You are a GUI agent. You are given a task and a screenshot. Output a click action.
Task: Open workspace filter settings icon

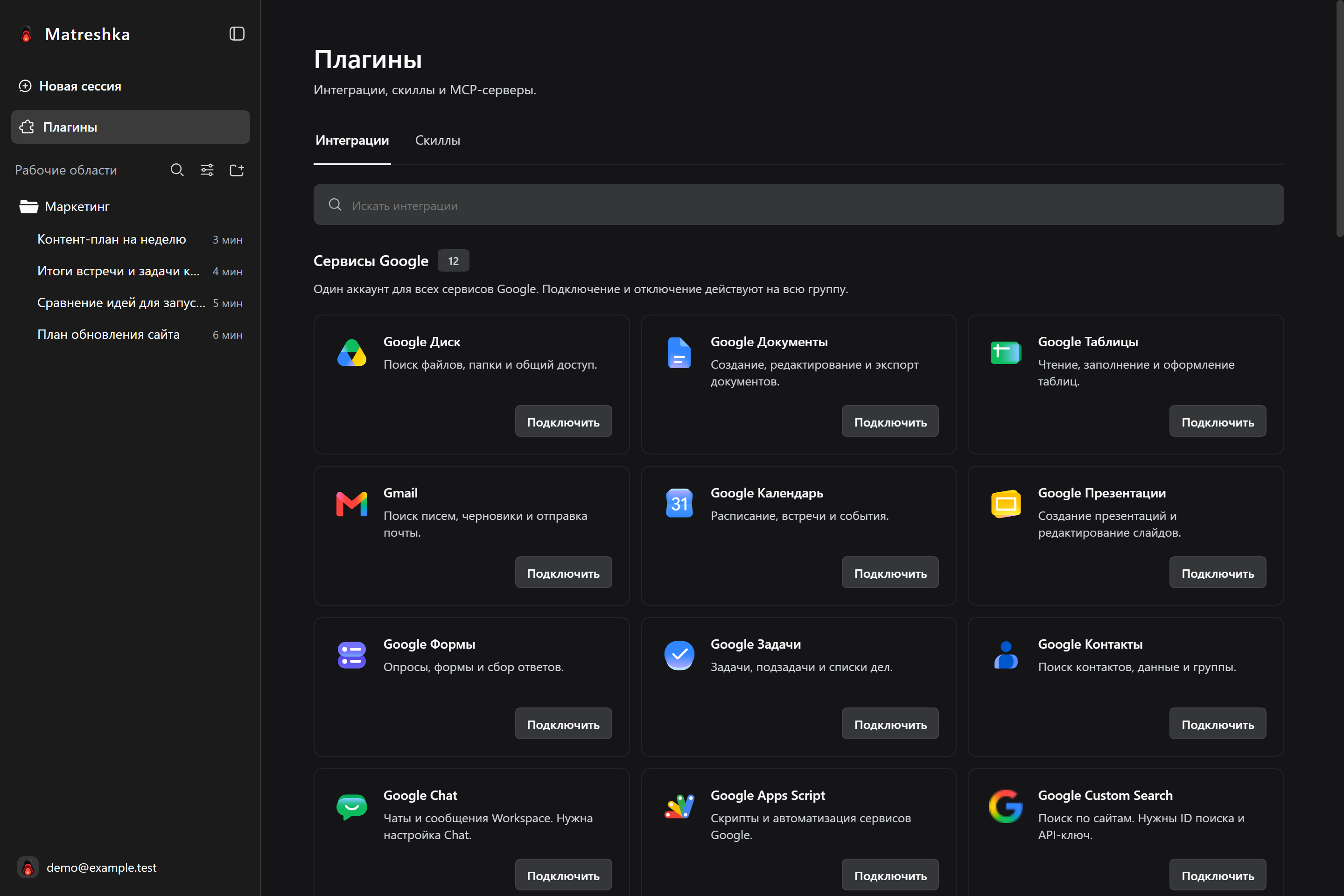(207, 170)
